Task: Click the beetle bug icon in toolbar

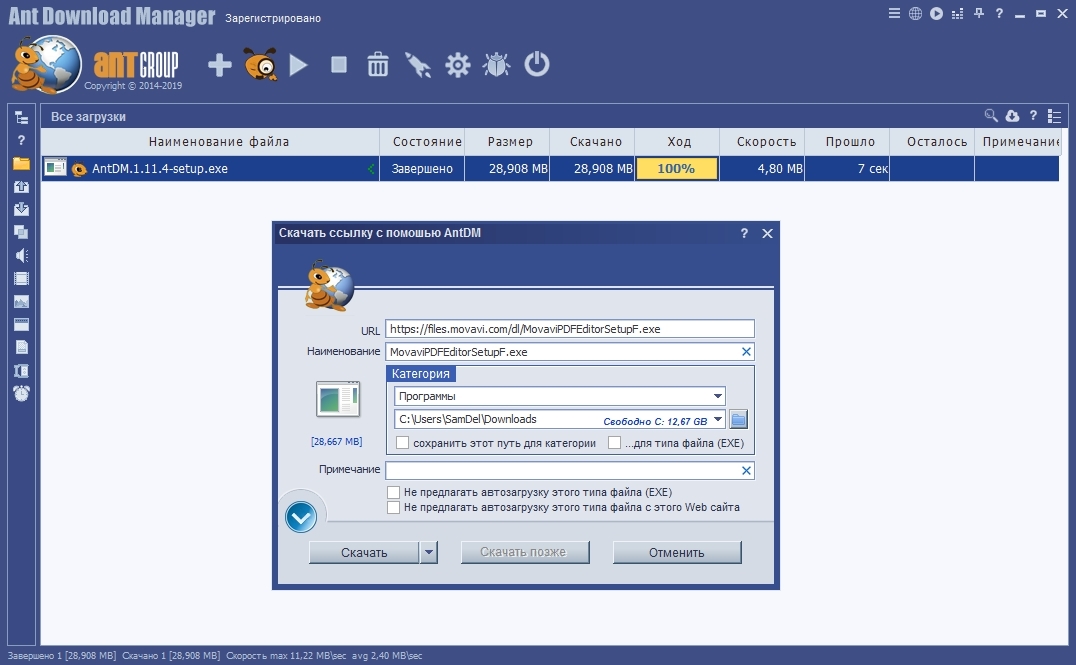Action: [x=496, y=66]
